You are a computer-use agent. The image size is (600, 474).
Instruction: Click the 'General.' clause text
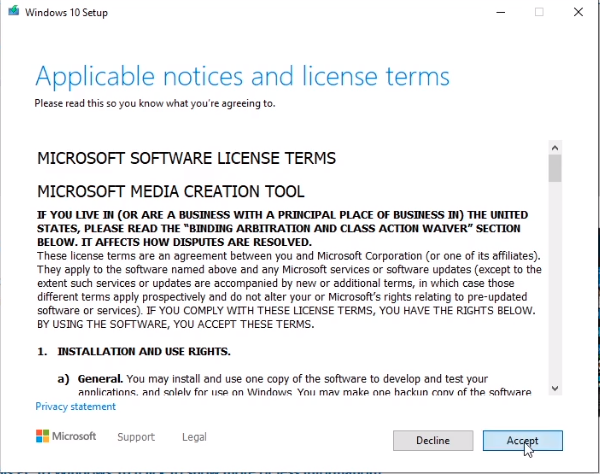(100, 379)
